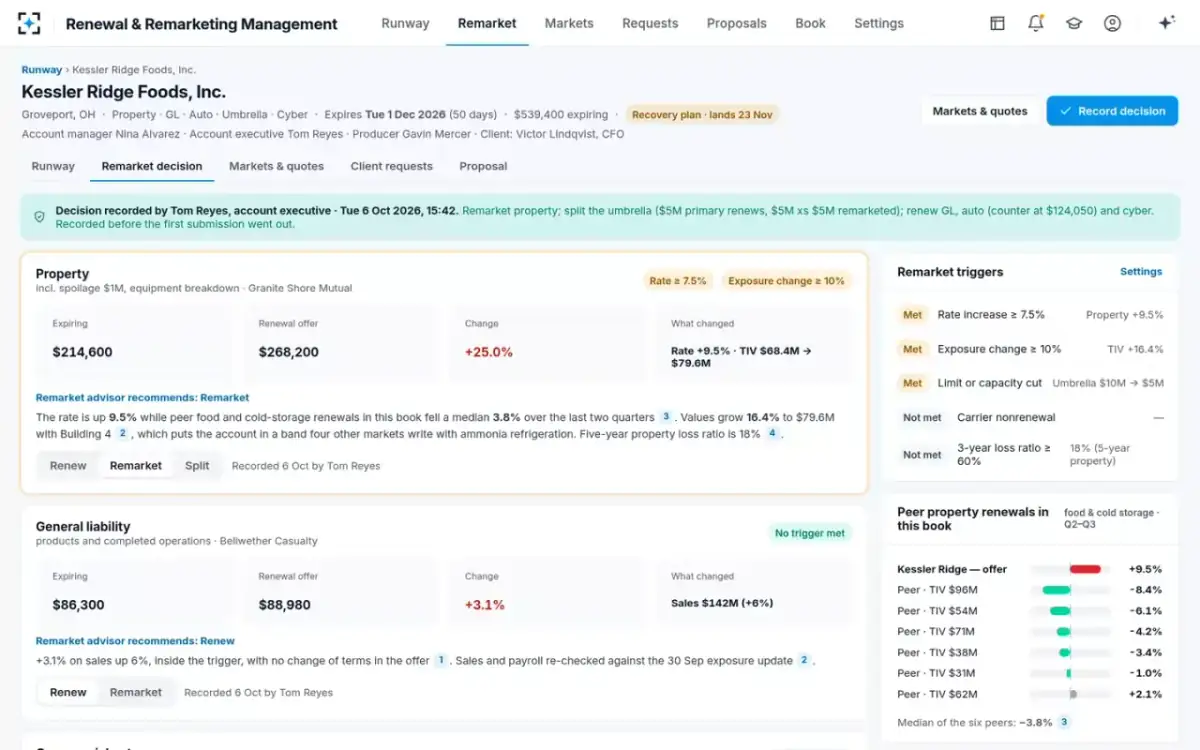Click the app logo icon

point(30,23)
